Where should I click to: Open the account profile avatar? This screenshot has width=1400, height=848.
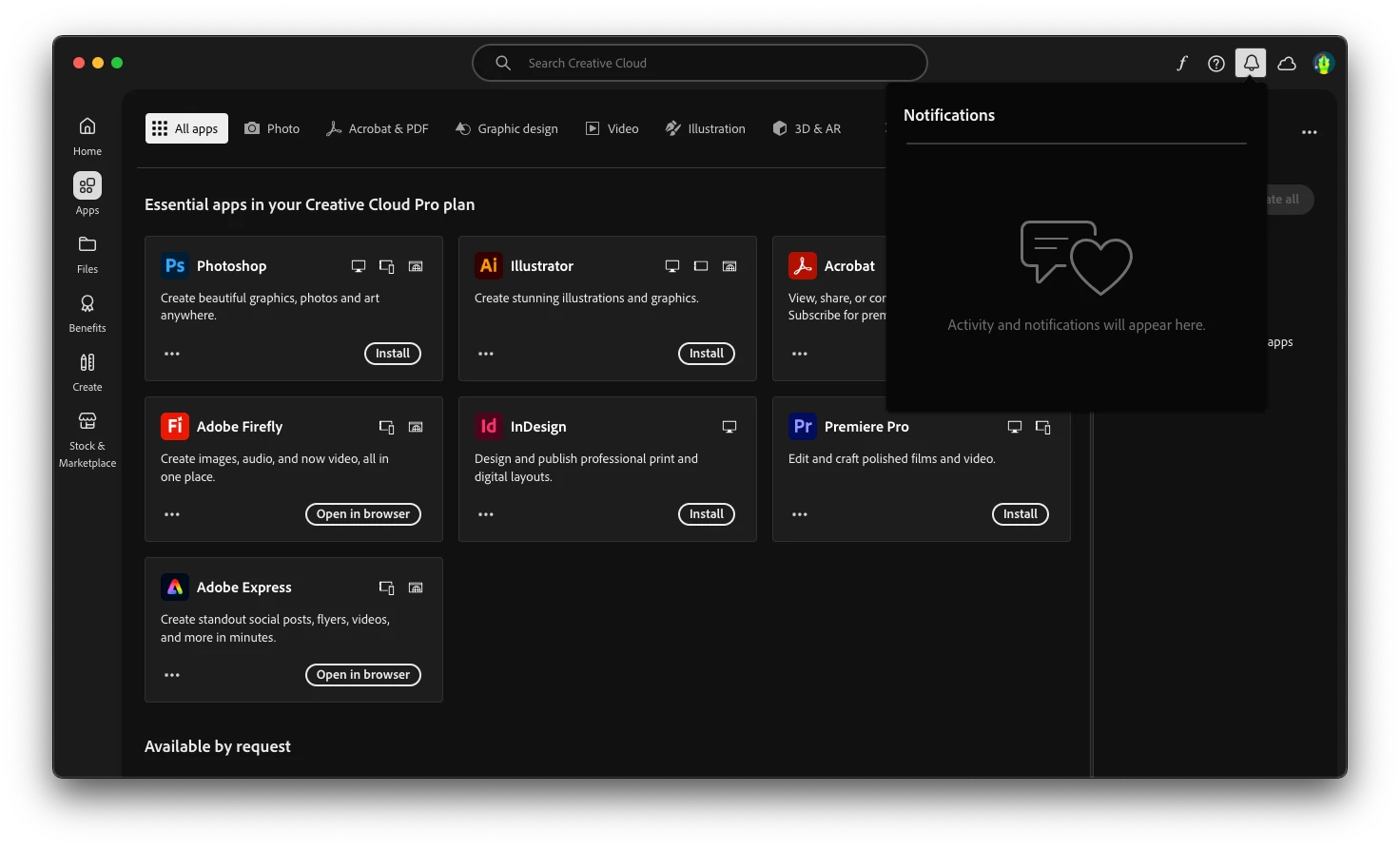click(x=1323, y=64)
